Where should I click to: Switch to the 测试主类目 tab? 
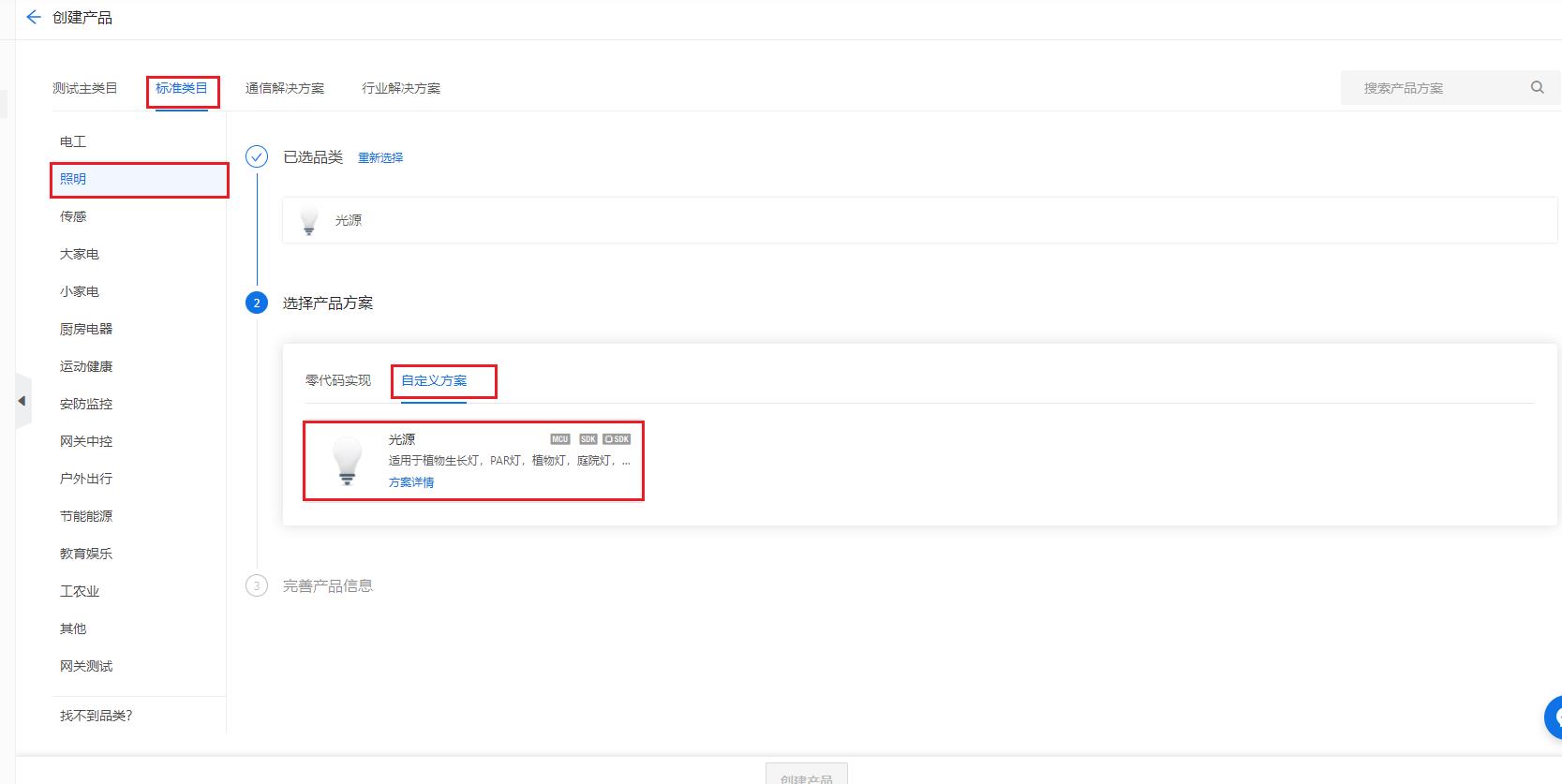84,88
